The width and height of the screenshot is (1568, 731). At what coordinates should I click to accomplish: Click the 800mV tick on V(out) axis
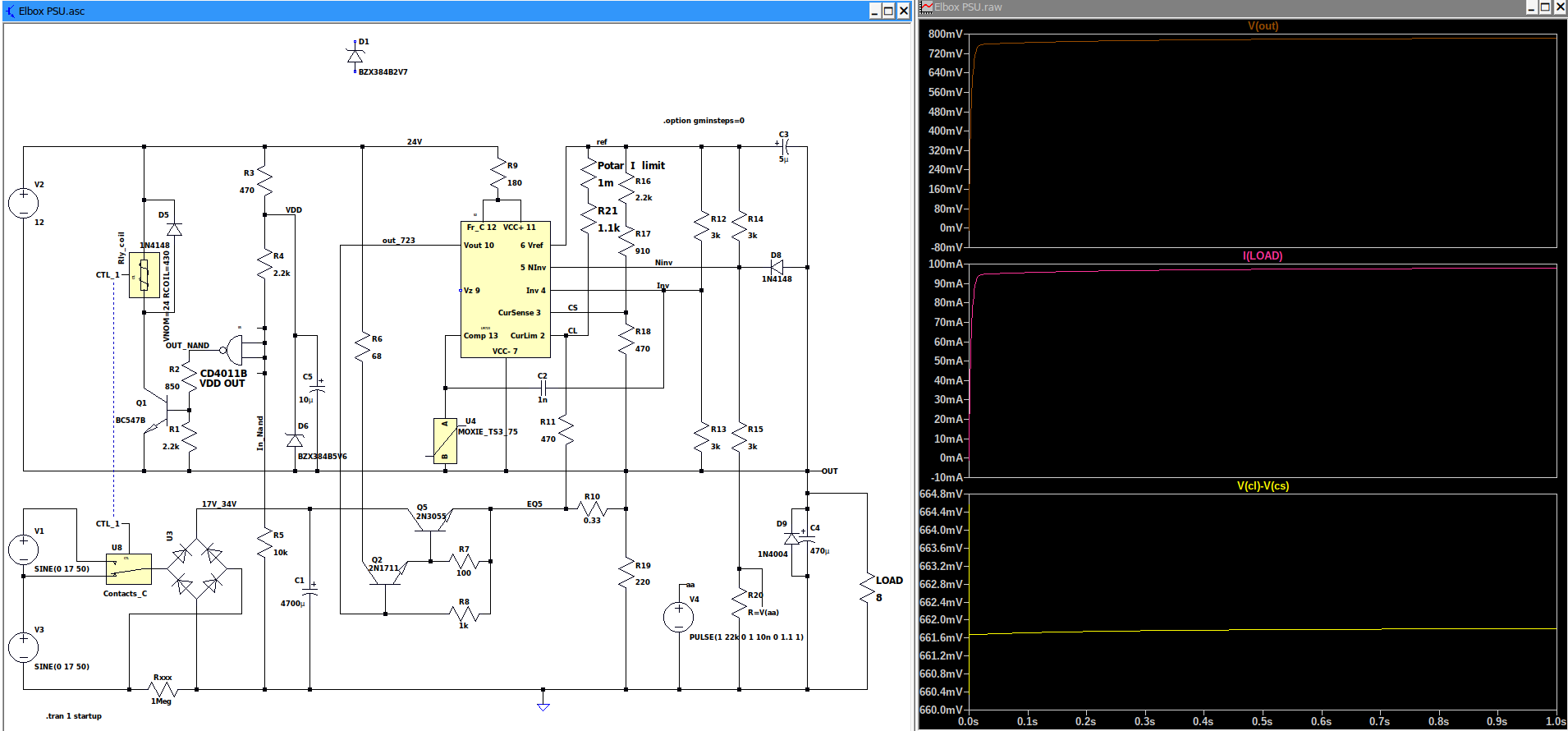945,34
